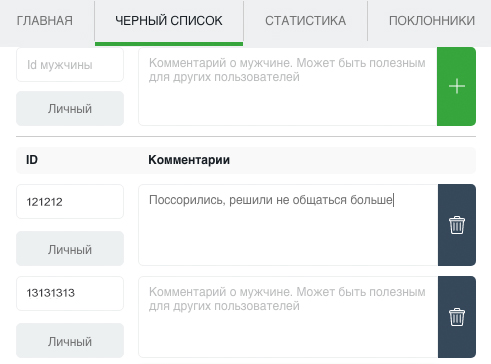Click the green underline beneath ЧЕРНЫЙ СПИСОК
491x364 pixels.
tap(169, 44)
